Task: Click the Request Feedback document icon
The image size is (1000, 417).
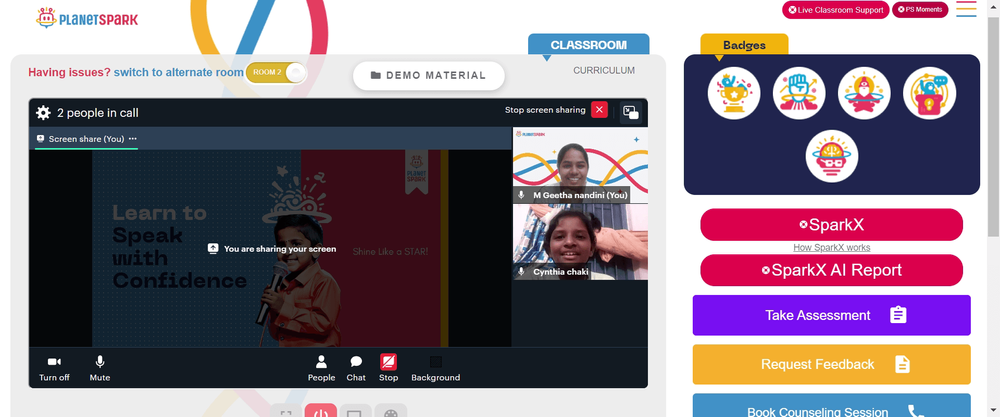Action: point(902,364)
